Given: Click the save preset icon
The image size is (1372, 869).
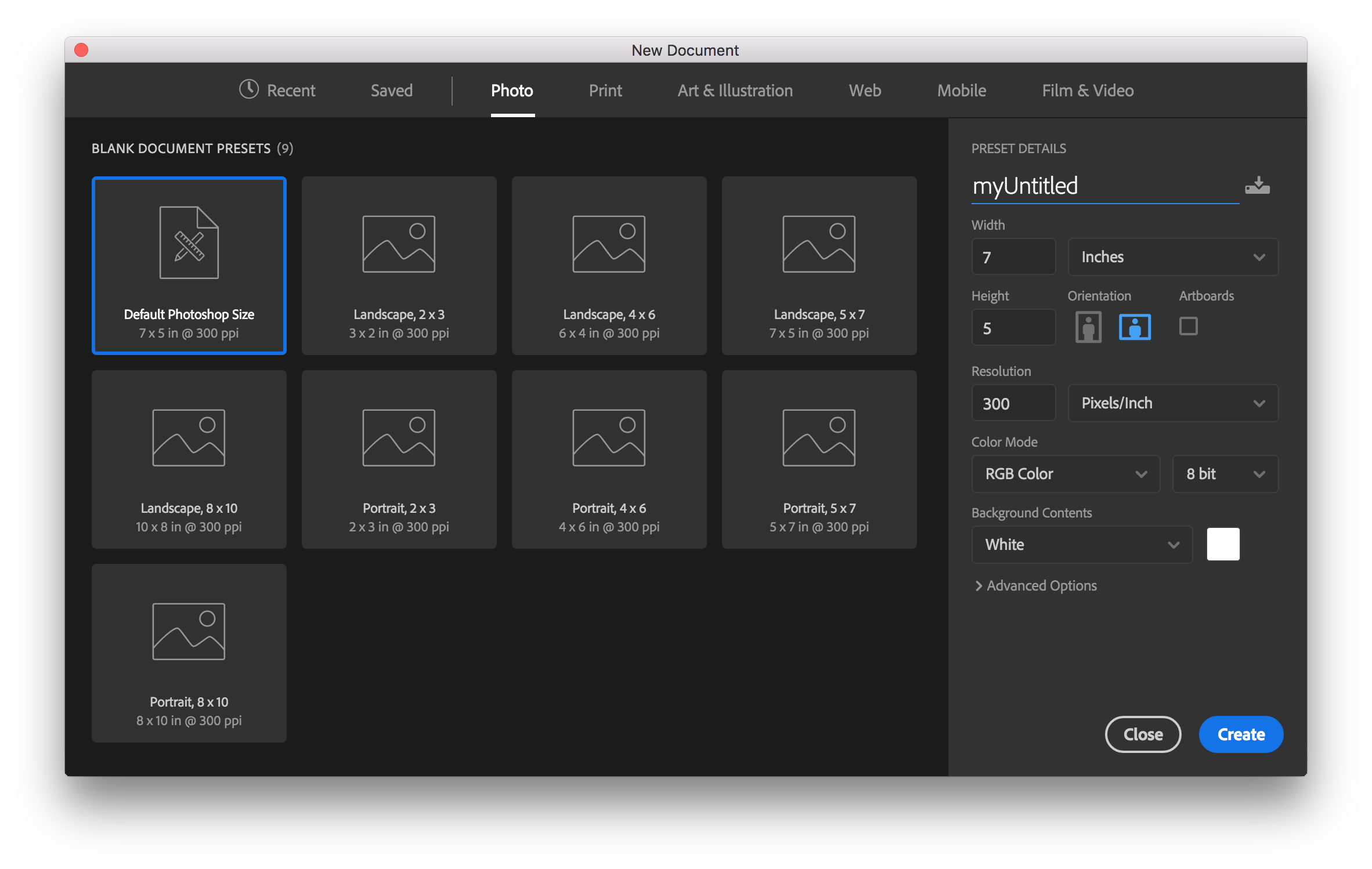Looking at the screenshot, I should pyautogui.click(x=1257, y=186).
